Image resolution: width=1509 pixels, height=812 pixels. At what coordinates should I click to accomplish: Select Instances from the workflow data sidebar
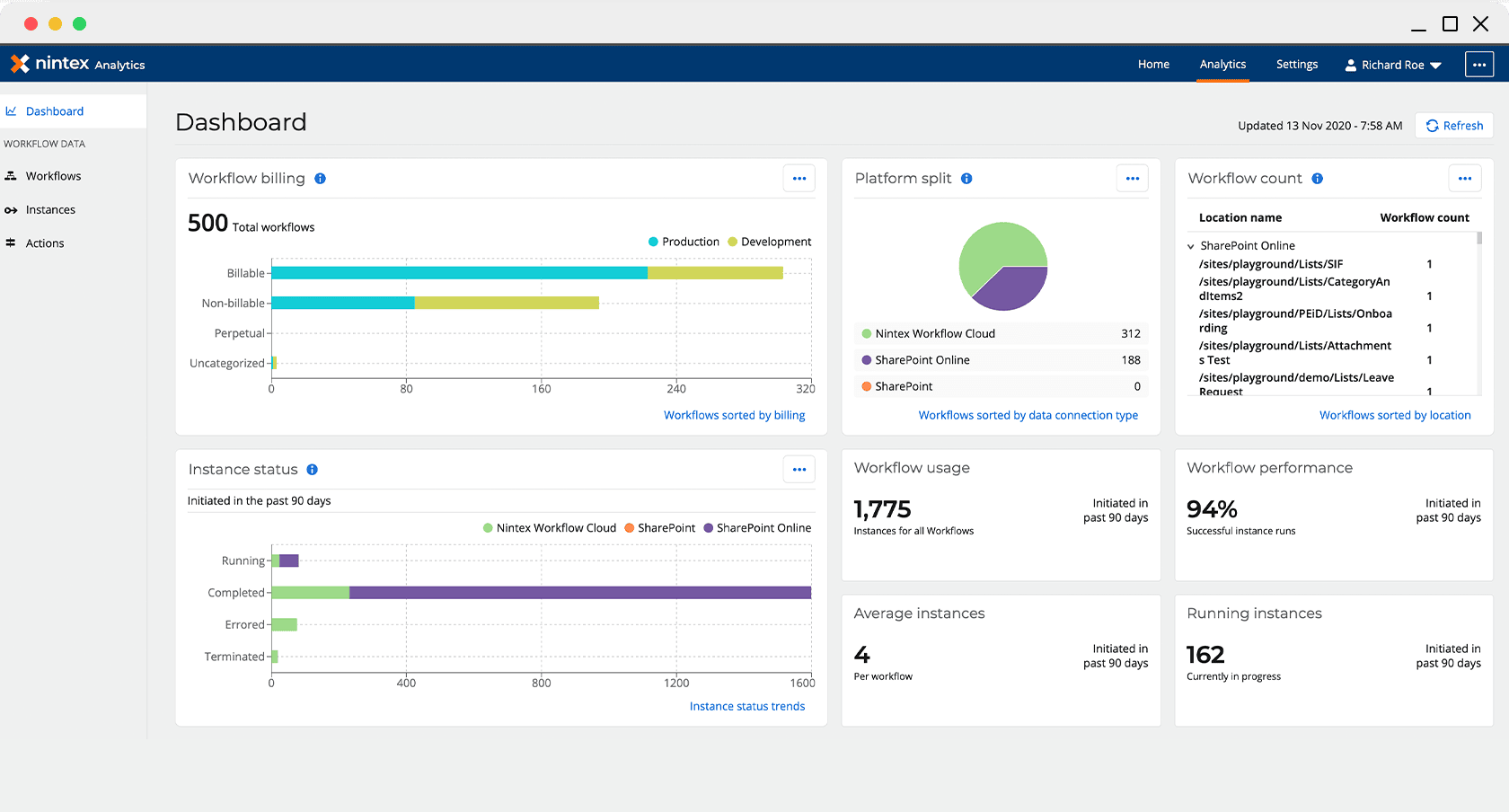tap(50, 209)
